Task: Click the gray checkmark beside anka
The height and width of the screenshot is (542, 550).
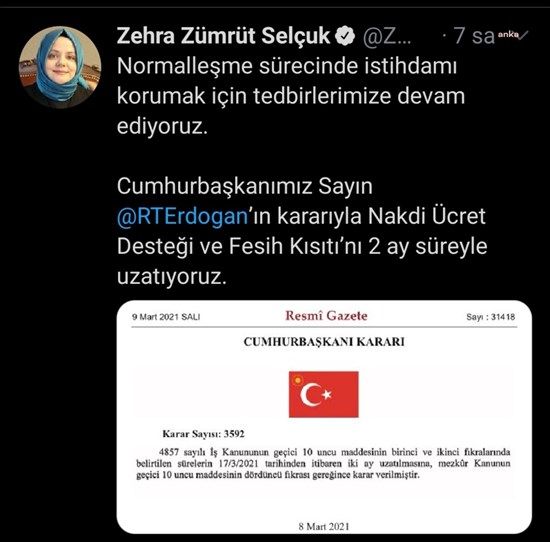Action: click(524, 34)
